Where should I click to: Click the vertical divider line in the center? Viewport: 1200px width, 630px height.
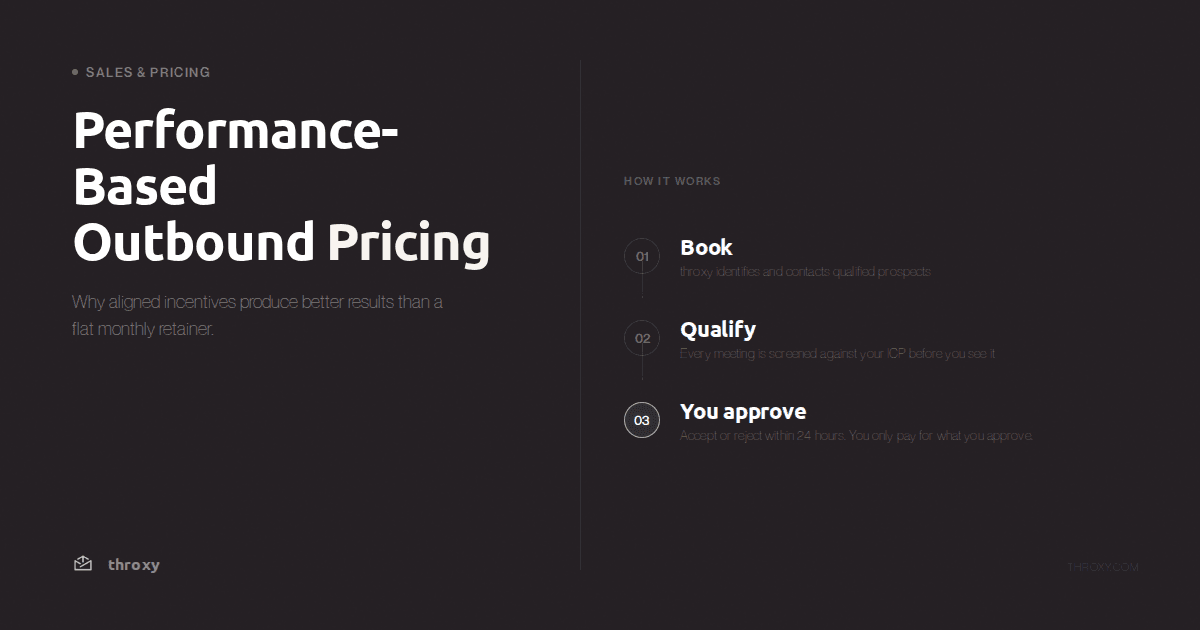[x=581, y=315]
